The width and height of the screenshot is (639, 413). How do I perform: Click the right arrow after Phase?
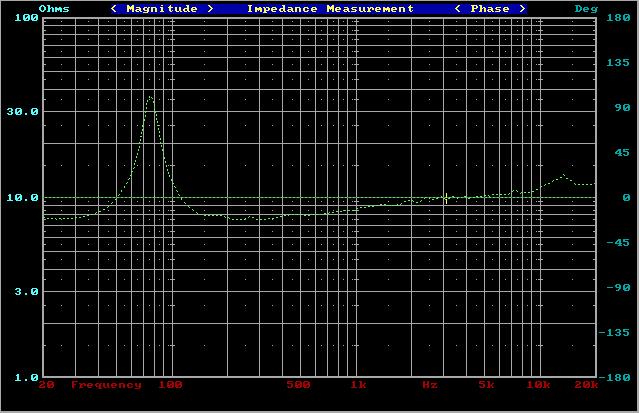tap(522, 9)
